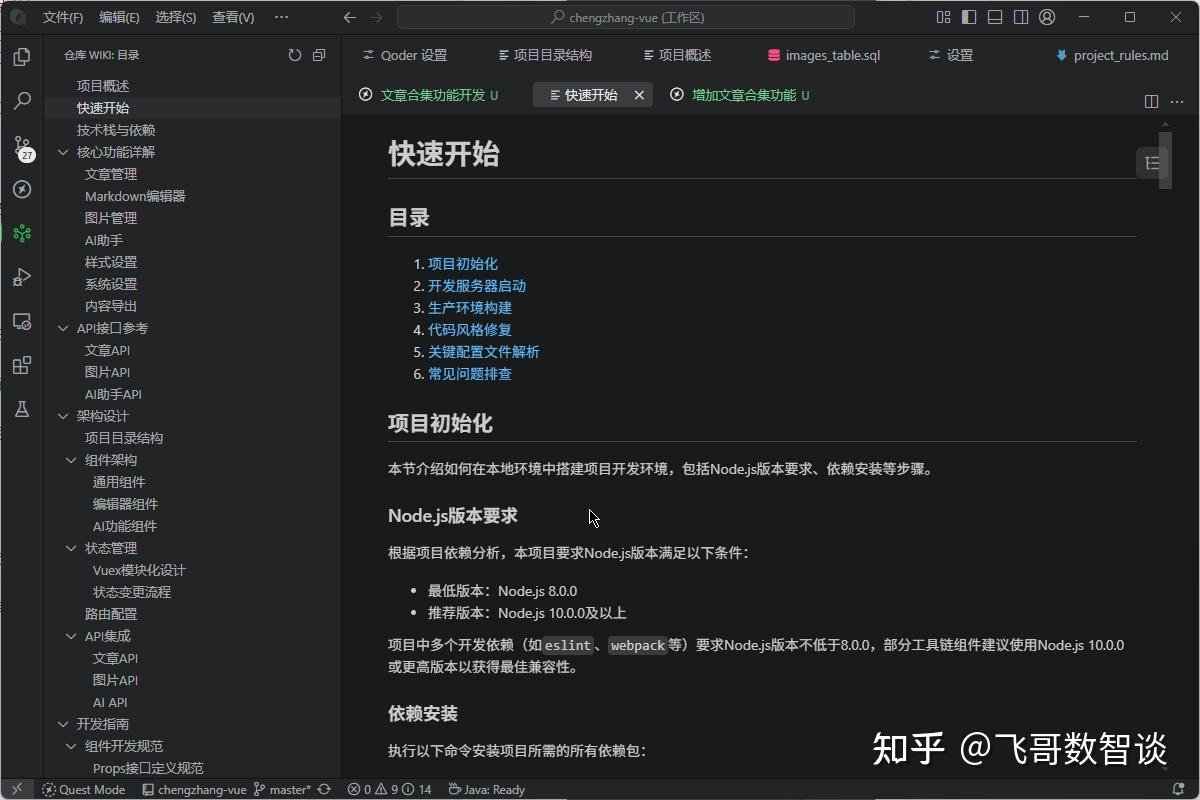Open the Remote Explorer panel
Viewport: 1200px width, 800px height.
coord(22,321)
